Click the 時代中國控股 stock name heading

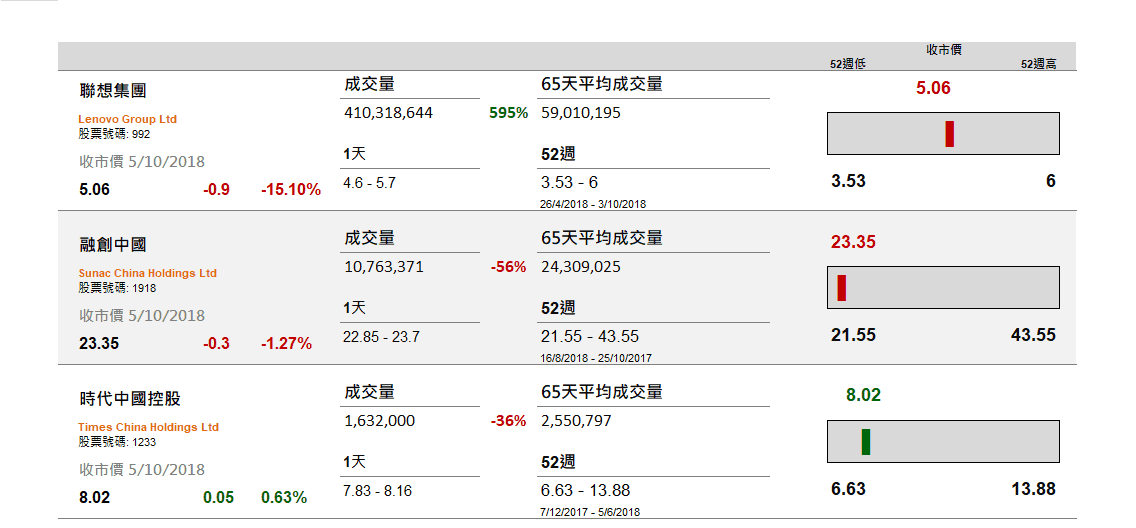coord(130,399)
